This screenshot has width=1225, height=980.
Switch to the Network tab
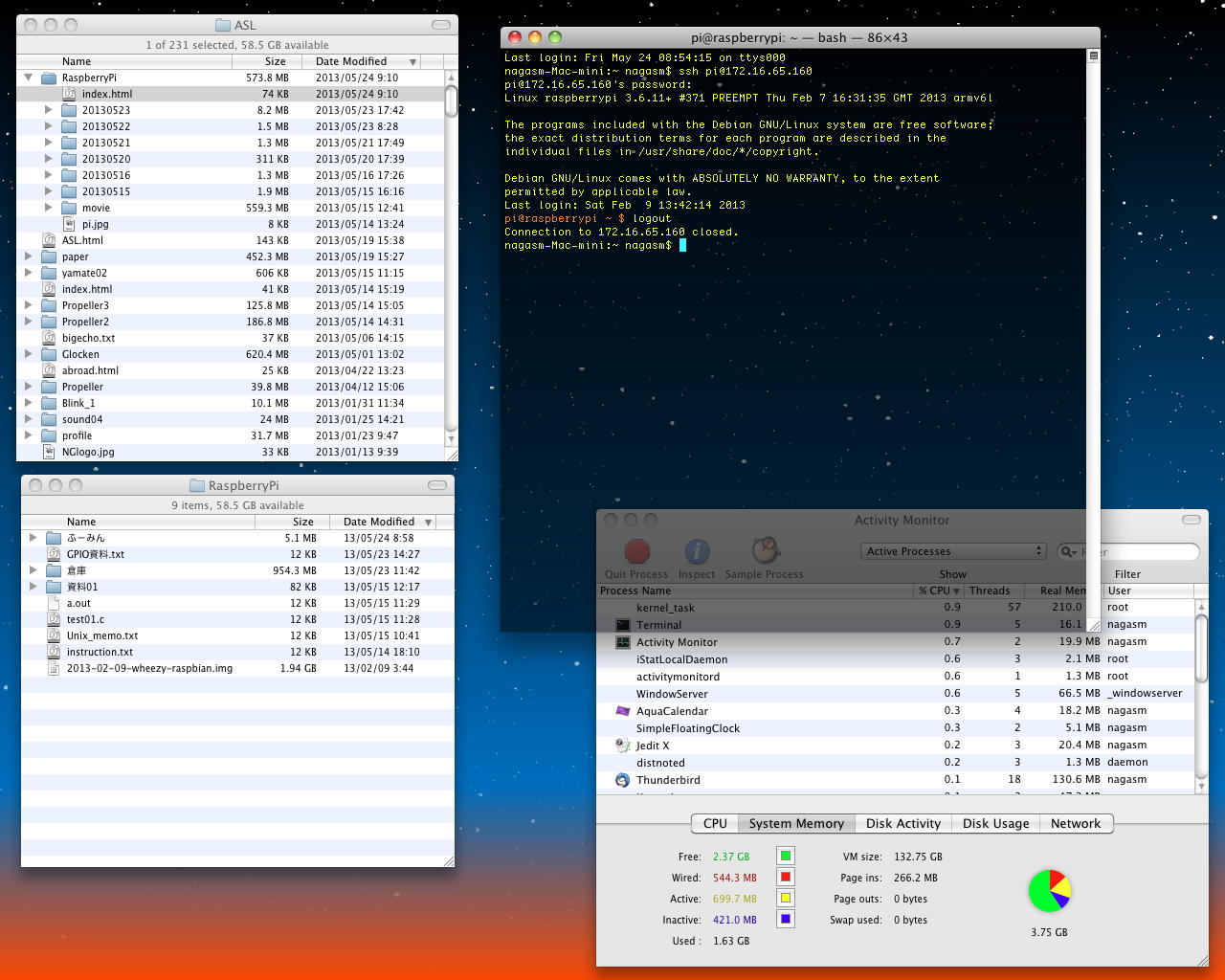click(x=1075, y=823)
